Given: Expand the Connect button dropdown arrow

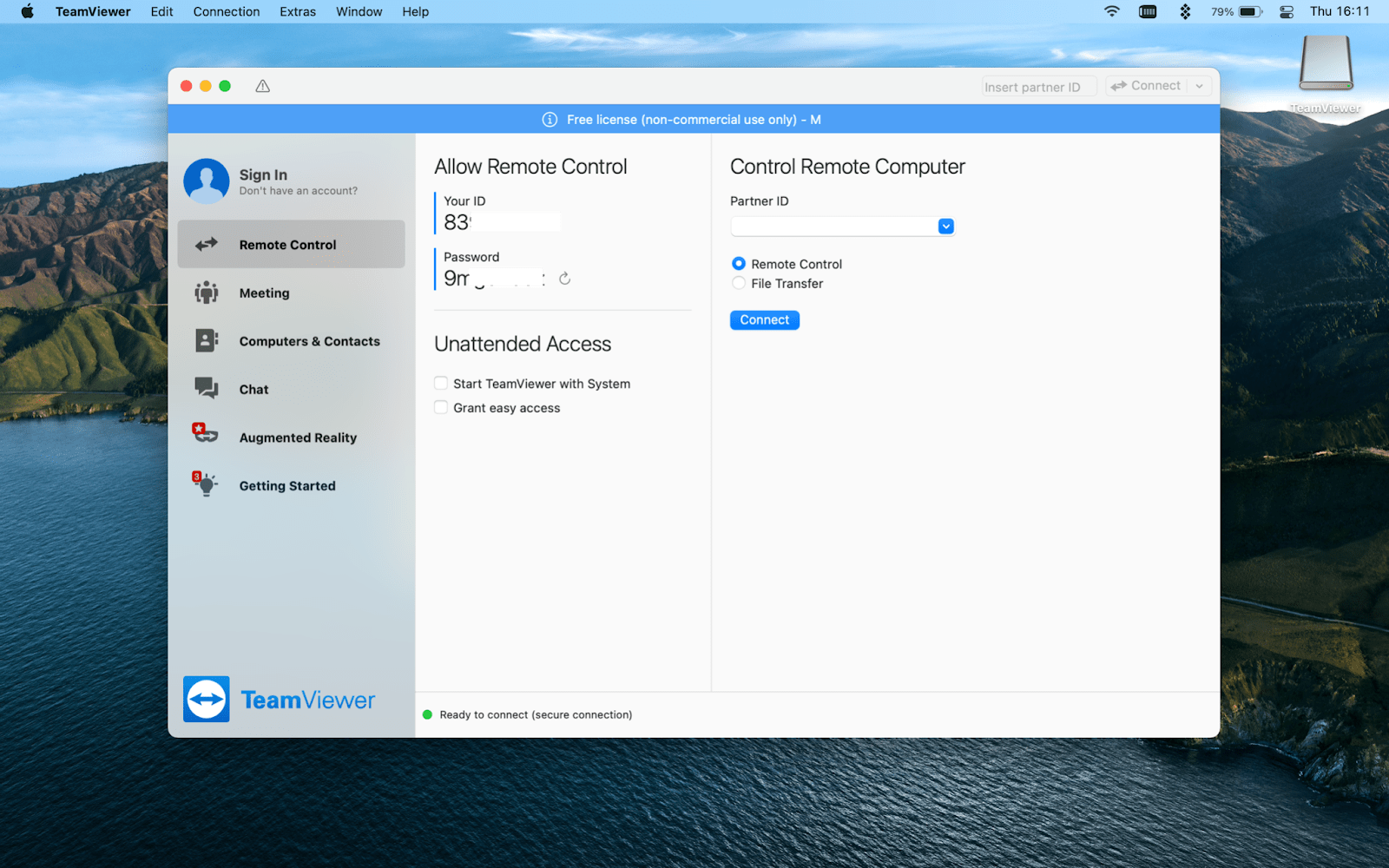Looking at the screenshot, I should coord(1200,85).
